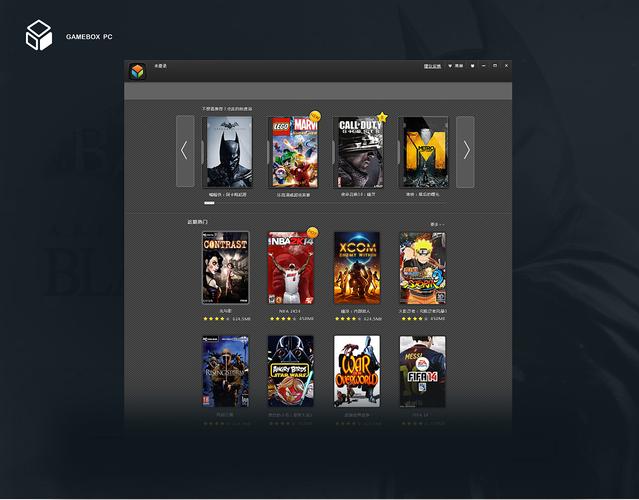Open the Angry Birds Star Wars cover
The width and height of the screenshot is (639, 500).
(x=291, y=371)
